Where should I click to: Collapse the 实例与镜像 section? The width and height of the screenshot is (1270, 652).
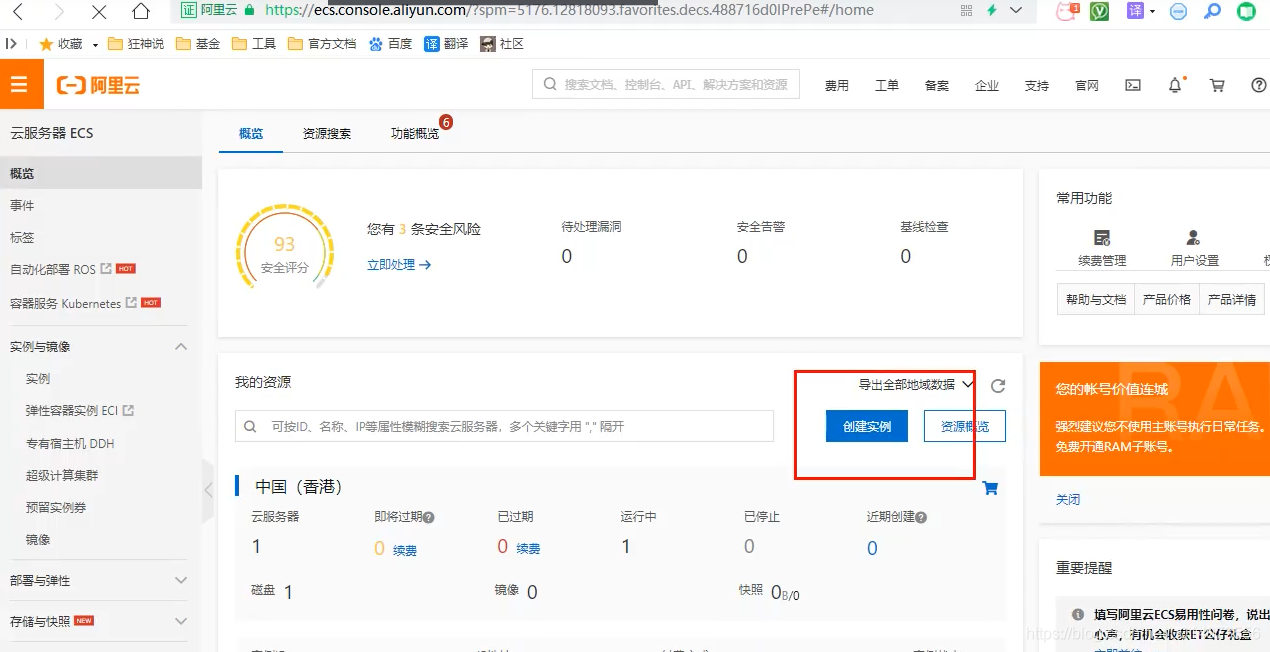click(181, 347)
